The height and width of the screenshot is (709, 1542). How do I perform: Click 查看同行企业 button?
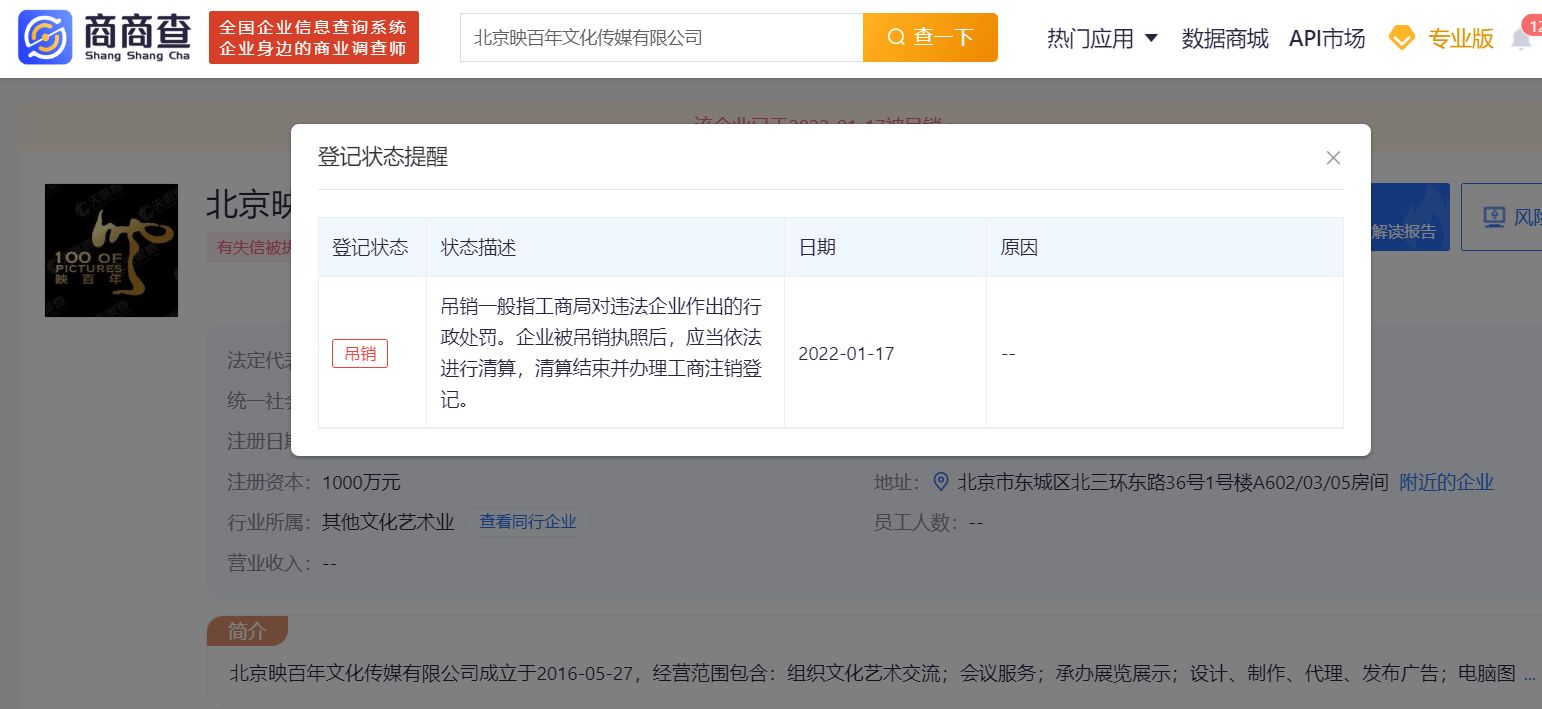click(528, 522)
